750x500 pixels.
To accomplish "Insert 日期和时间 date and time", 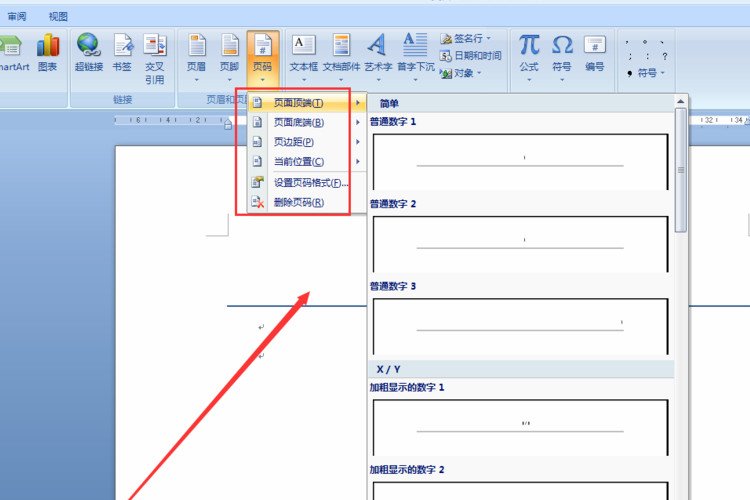I will pyautogui.click(x=471, y=56).
